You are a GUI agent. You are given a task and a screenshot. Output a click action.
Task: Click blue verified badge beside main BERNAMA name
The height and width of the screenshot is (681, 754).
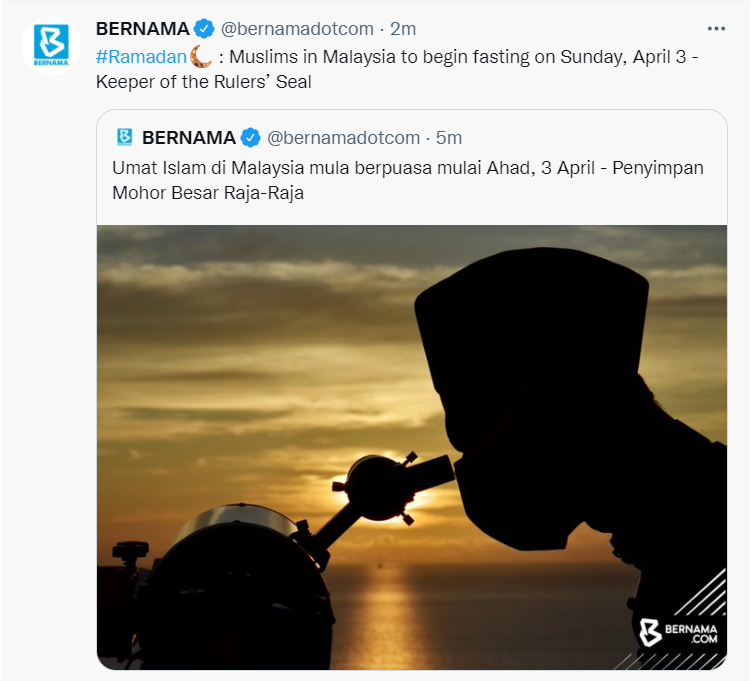coord(204,29)
